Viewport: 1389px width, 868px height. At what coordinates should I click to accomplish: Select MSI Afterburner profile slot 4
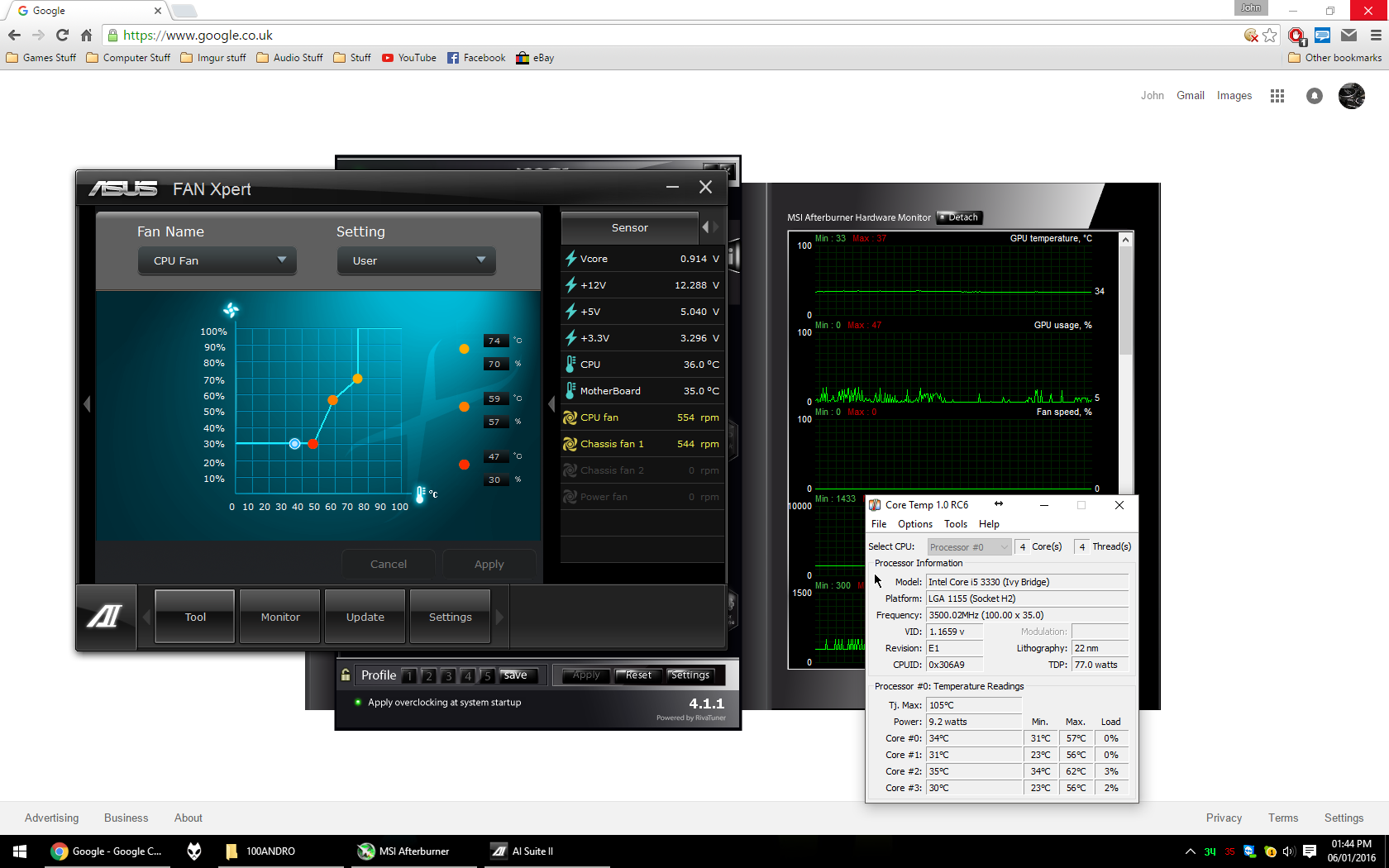[468, 675]
